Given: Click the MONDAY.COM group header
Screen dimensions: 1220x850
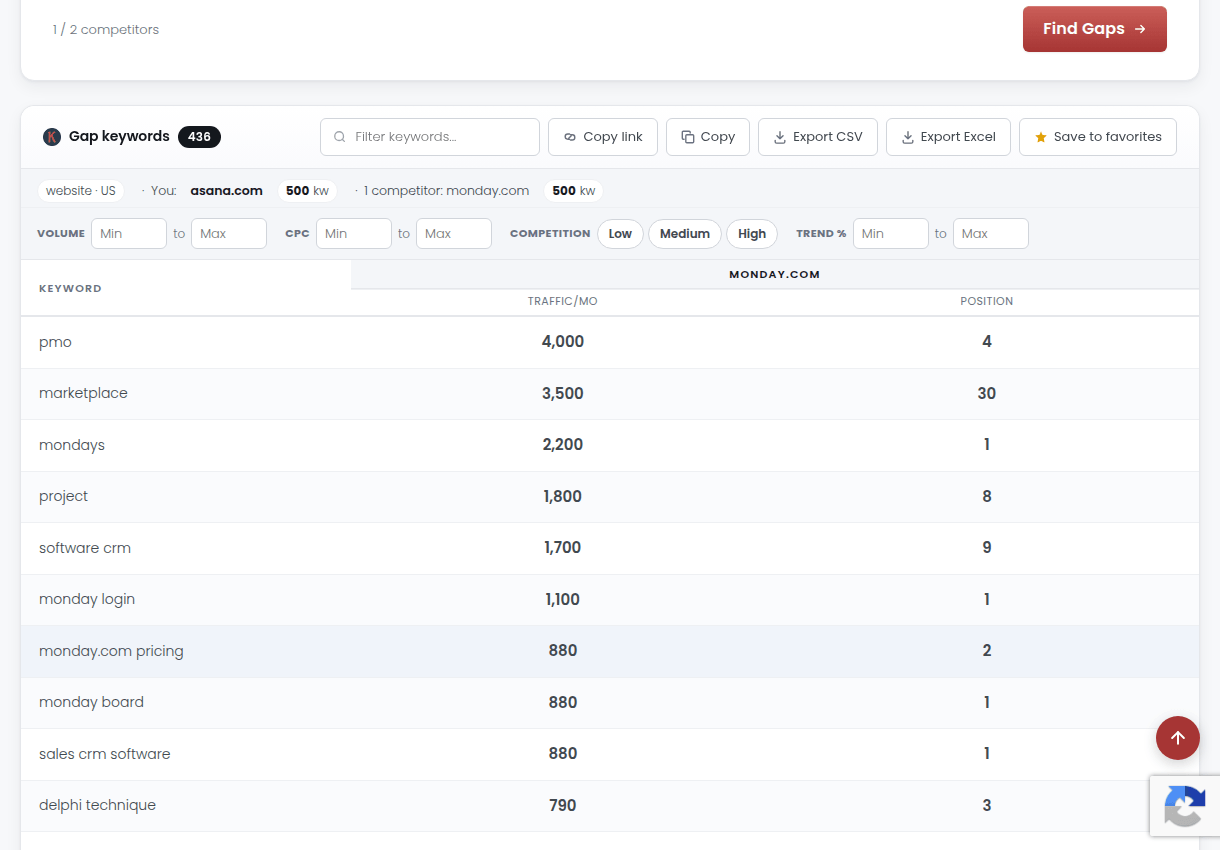Looking at the screenshot, I should pos(775,274).
